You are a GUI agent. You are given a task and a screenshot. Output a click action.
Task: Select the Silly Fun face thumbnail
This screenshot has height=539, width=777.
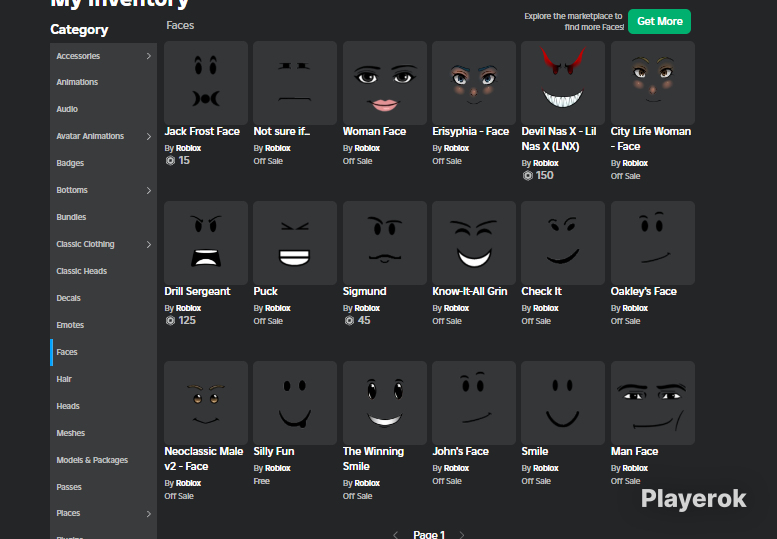coord(295,403)
